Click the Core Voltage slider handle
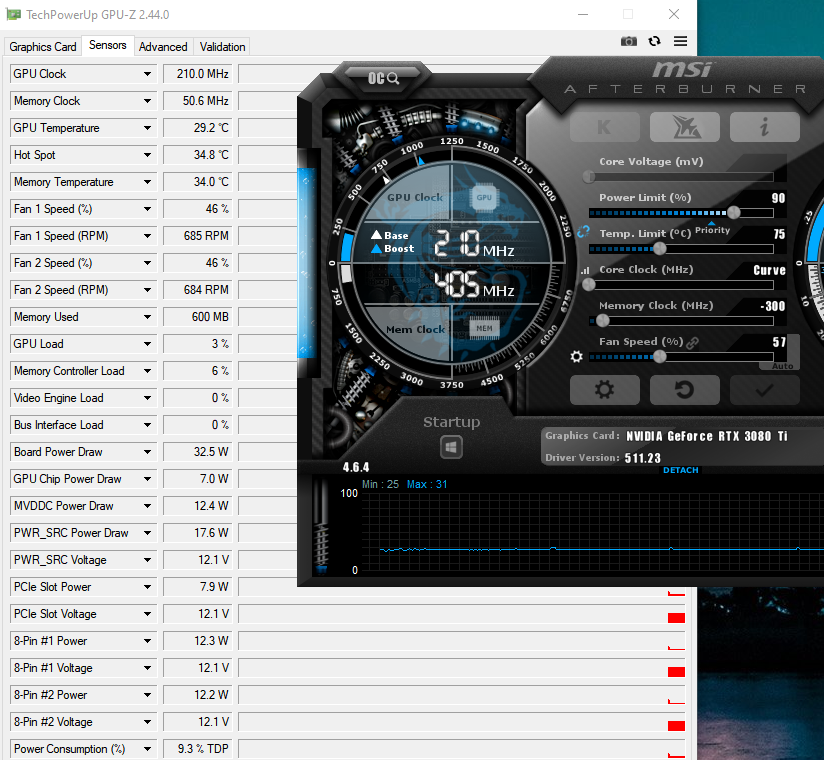The width and height of the screenshot is (824, 760). 589,177
